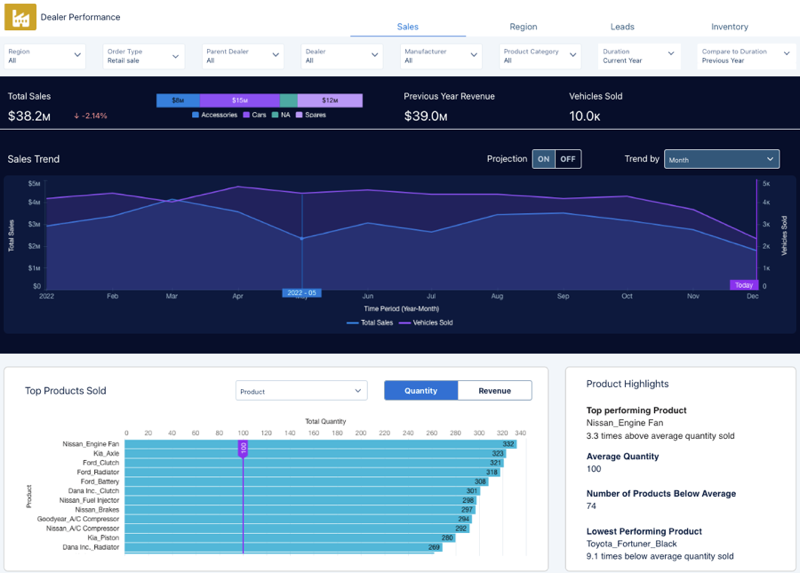The image size is (800, 573).
Task: Click the Dealer Performance app logo icon
Action: point(21,17)
